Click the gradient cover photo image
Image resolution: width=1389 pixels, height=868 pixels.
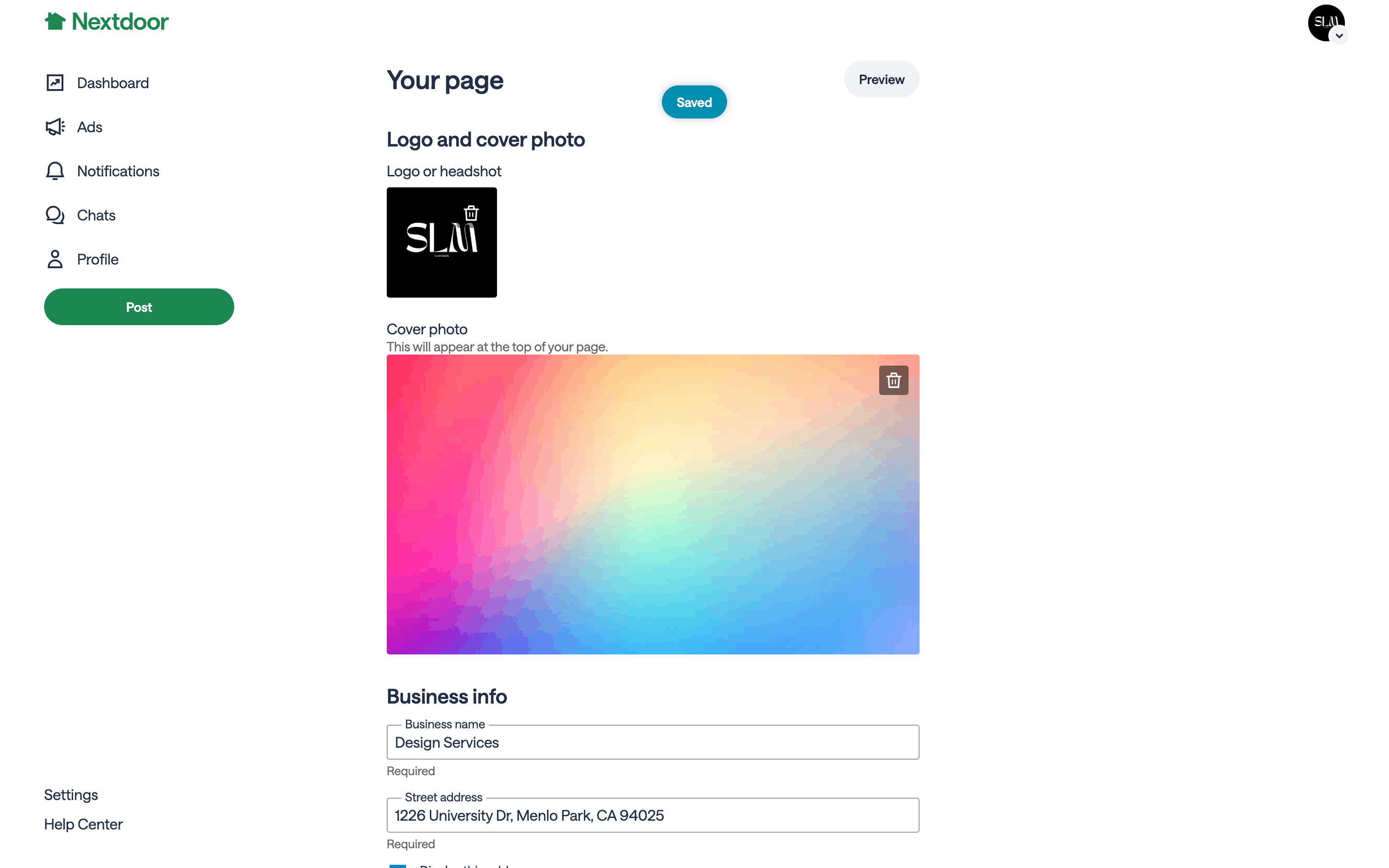[653, 505]
